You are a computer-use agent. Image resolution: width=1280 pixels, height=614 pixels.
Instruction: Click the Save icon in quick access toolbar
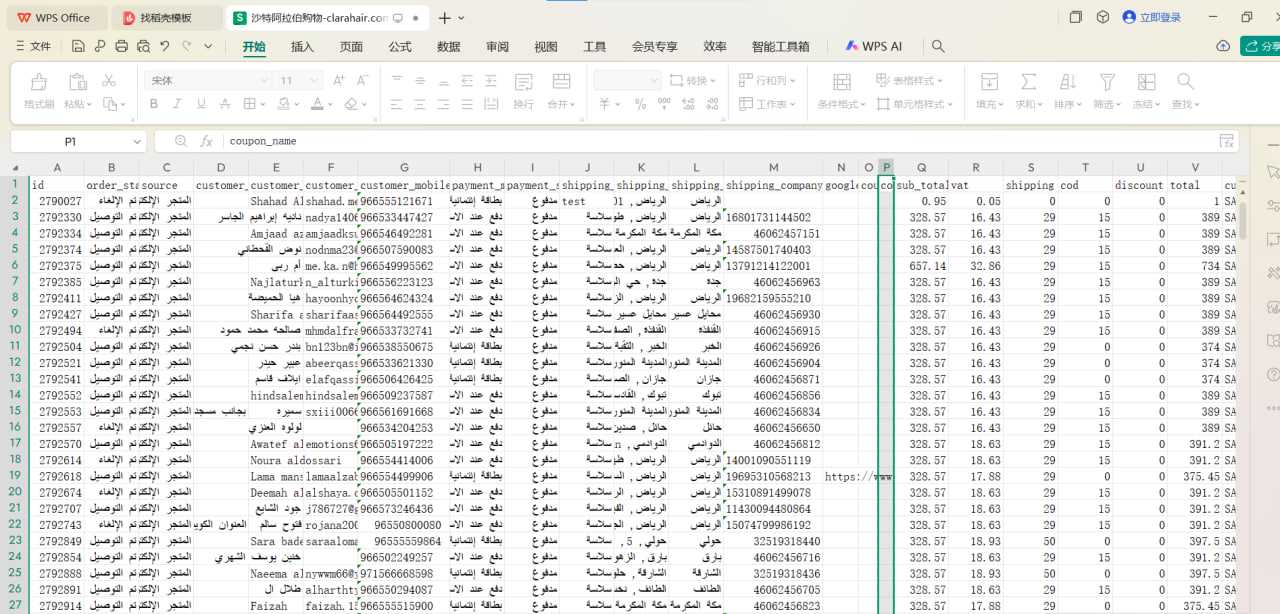(77, 46)
